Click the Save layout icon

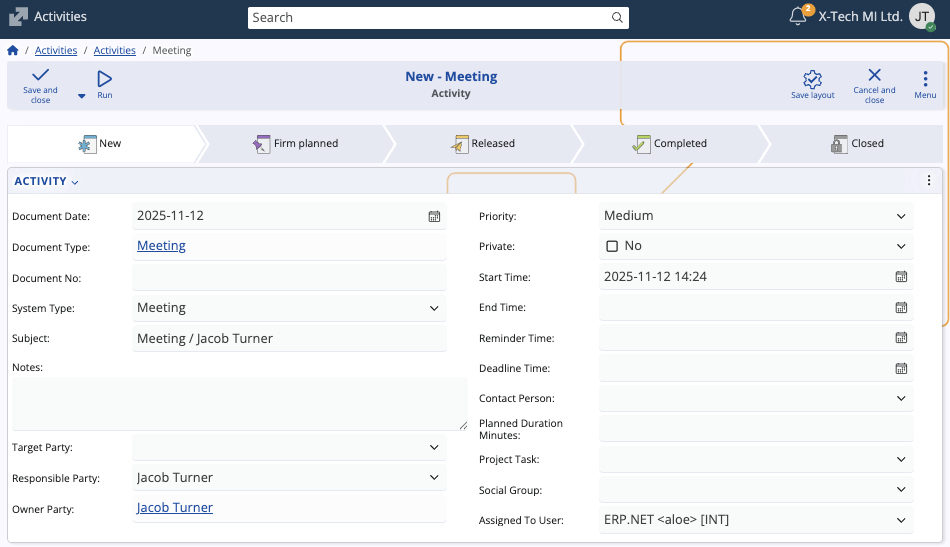pyautogui.click(x=812, y=79)
